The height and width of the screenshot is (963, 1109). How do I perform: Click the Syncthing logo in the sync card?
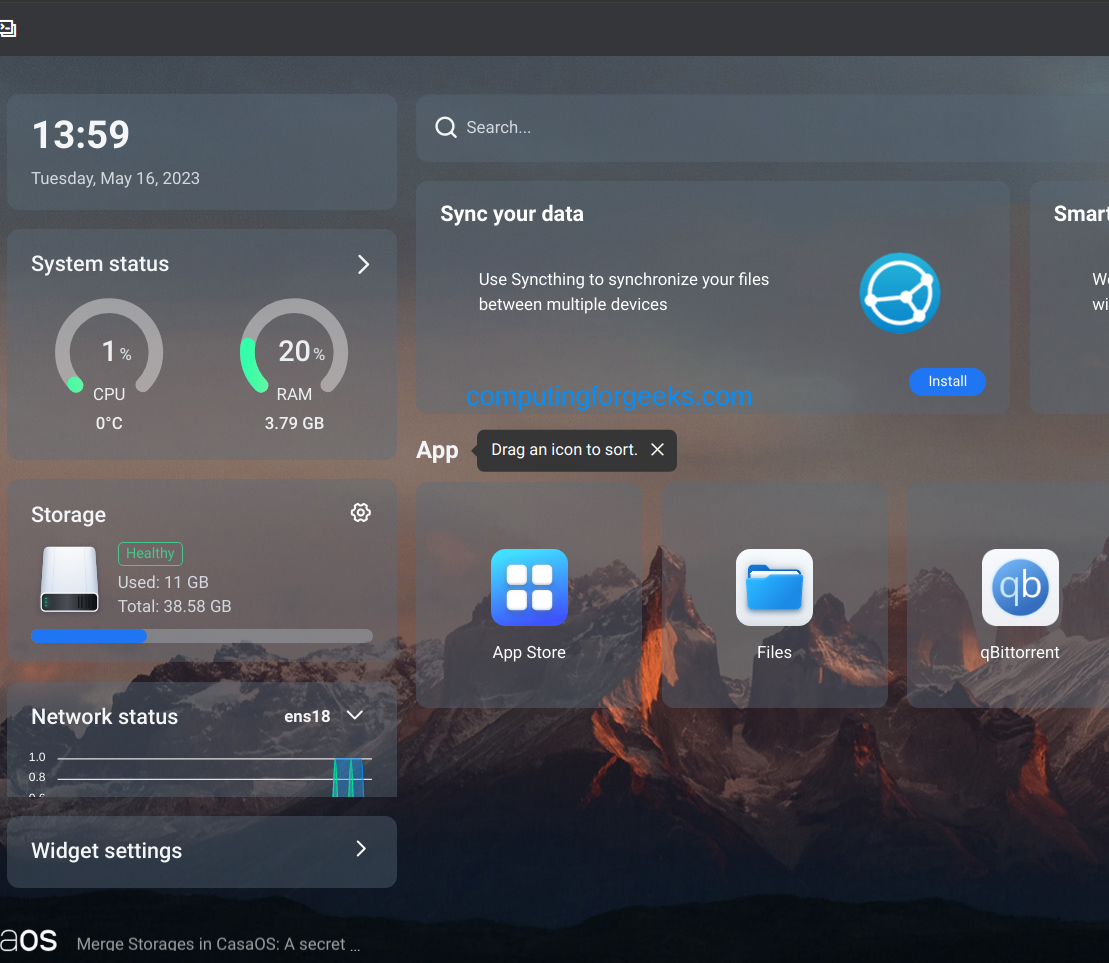tap(899, 292)
